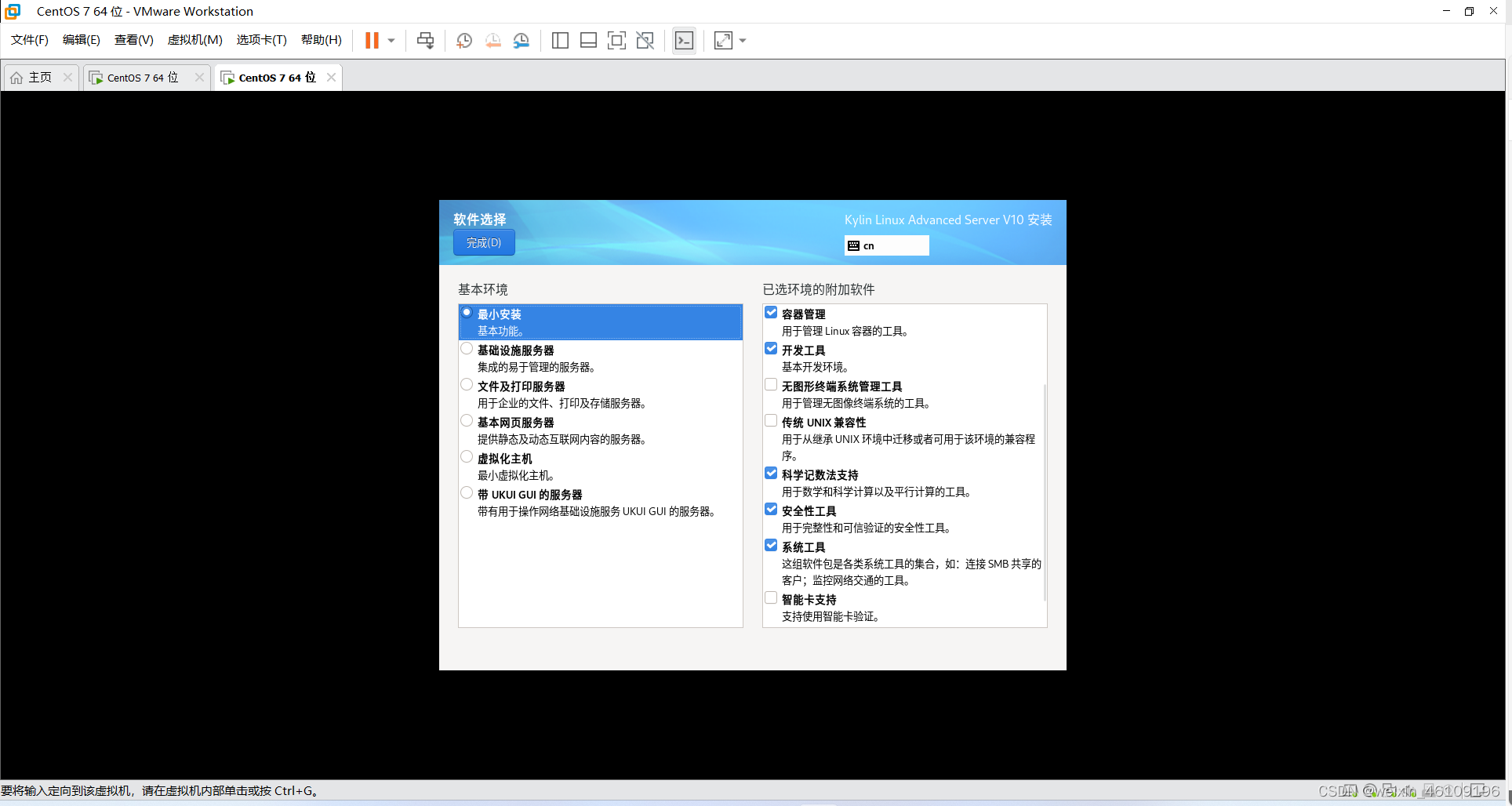Click the 集成的易于管理的服务器。 description text
Screen dimensions: 1512x806
[x=538, y=367]
